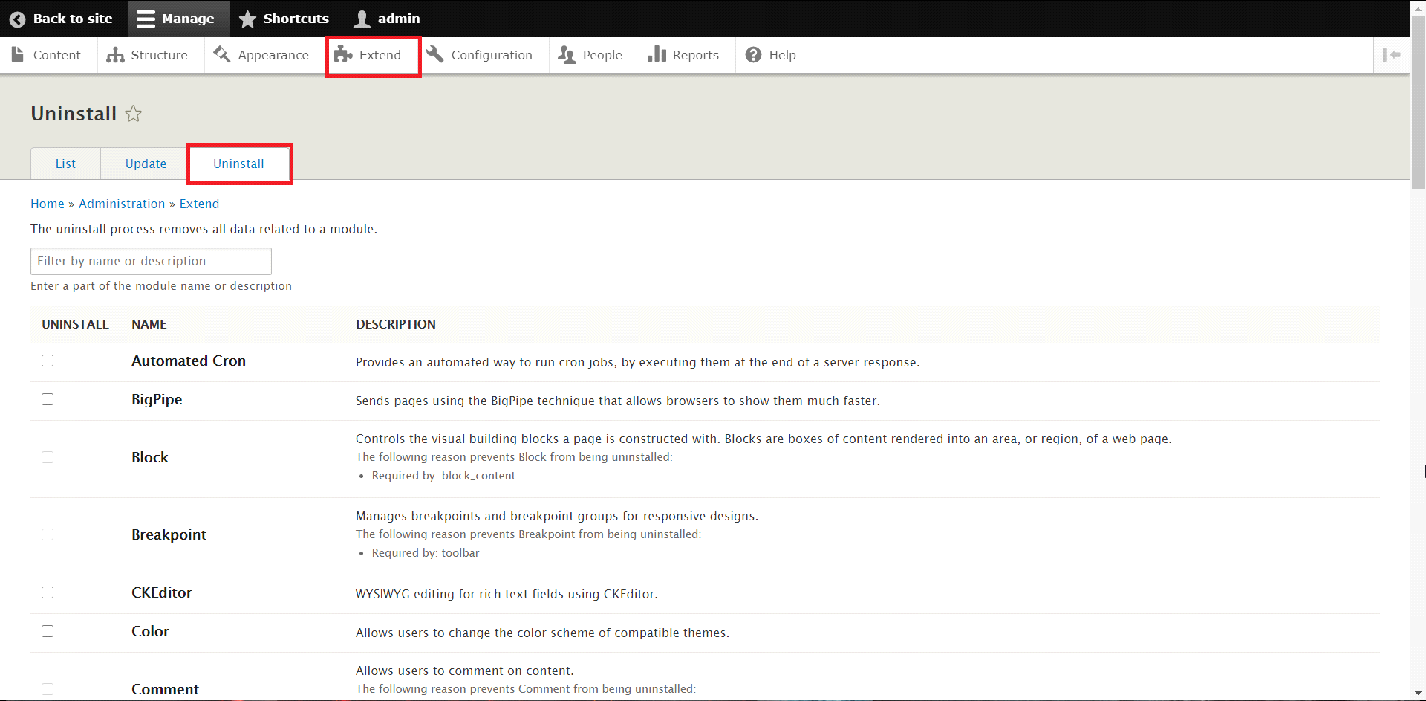Open the Help question mark icon

754,55
